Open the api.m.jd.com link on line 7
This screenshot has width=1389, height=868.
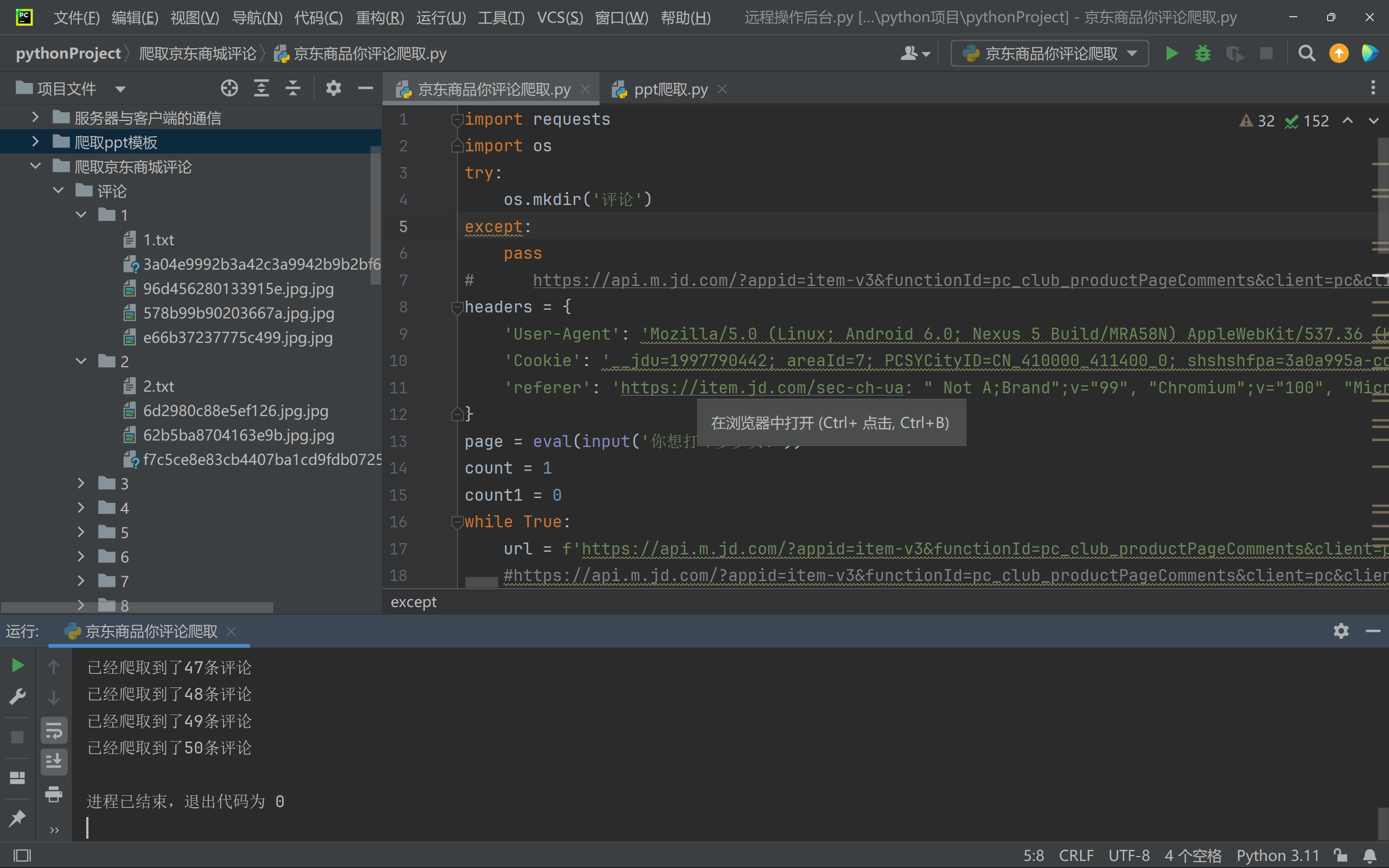point(960,280)
